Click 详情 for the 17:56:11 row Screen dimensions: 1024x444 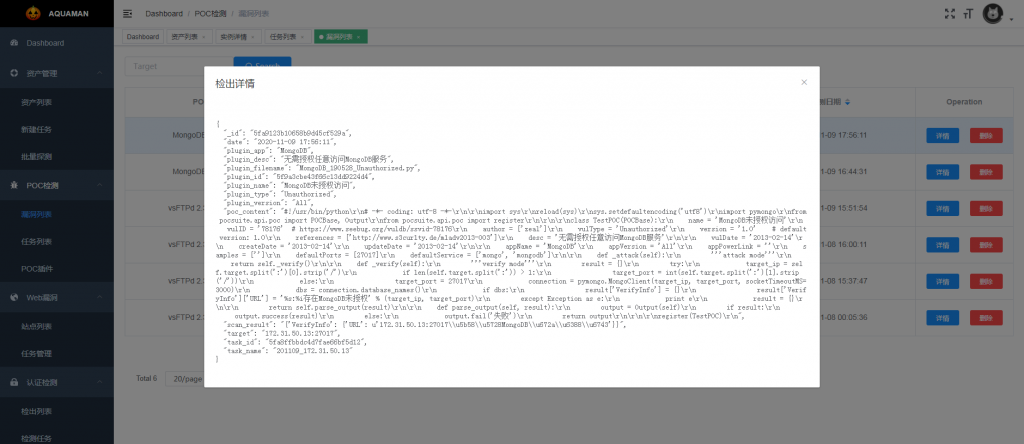coord(942,136)
